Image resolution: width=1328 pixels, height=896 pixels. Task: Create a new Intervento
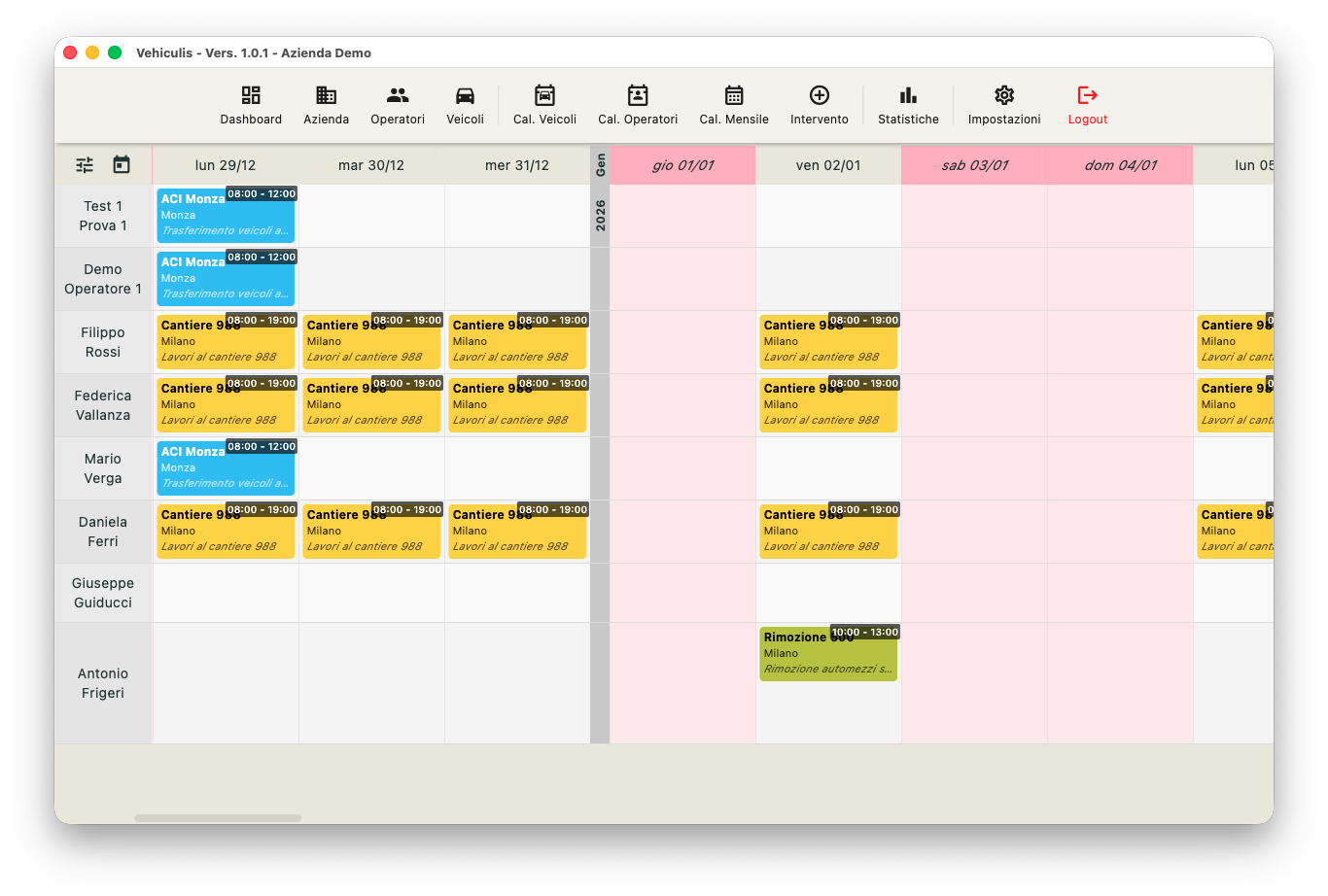820,105
